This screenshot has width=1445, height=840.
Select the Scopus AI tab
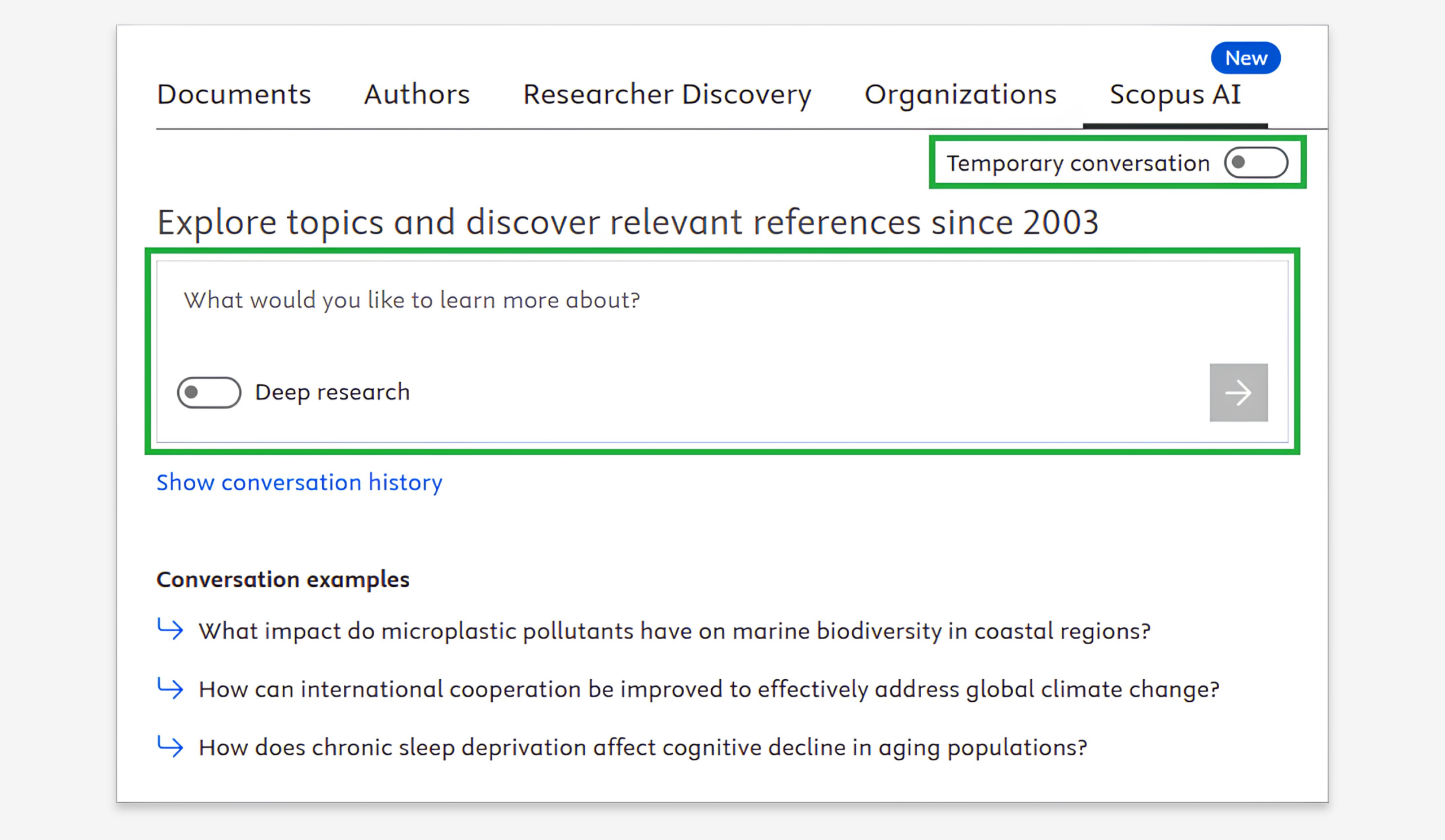point(1175,95)
